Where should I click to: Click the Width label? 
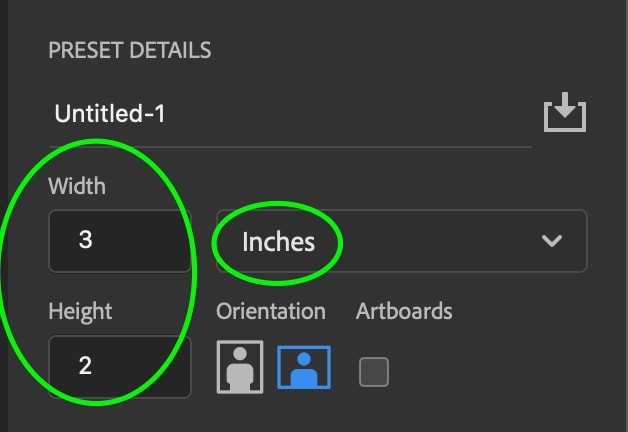(77, 186)
